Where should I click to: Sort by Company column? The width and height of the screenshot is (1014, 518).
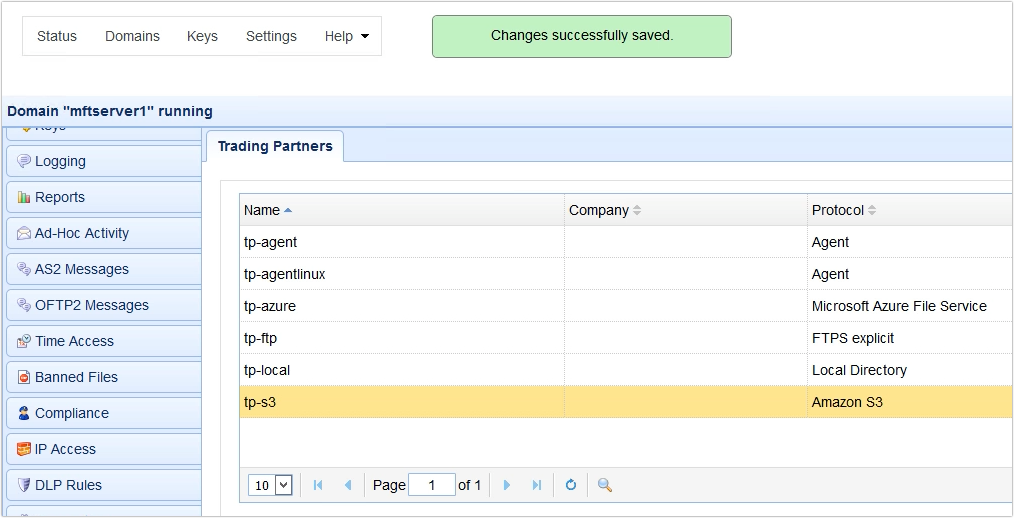tap(599, 210)
